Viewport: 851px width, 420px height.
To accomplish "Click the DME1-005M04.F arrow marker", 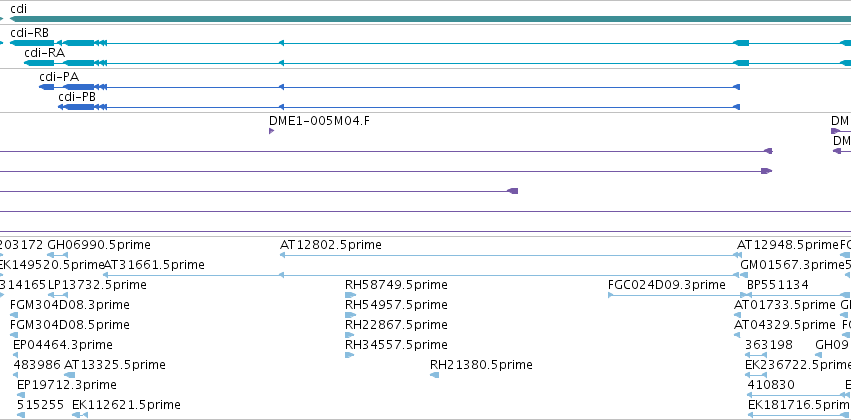I will 271,131.
